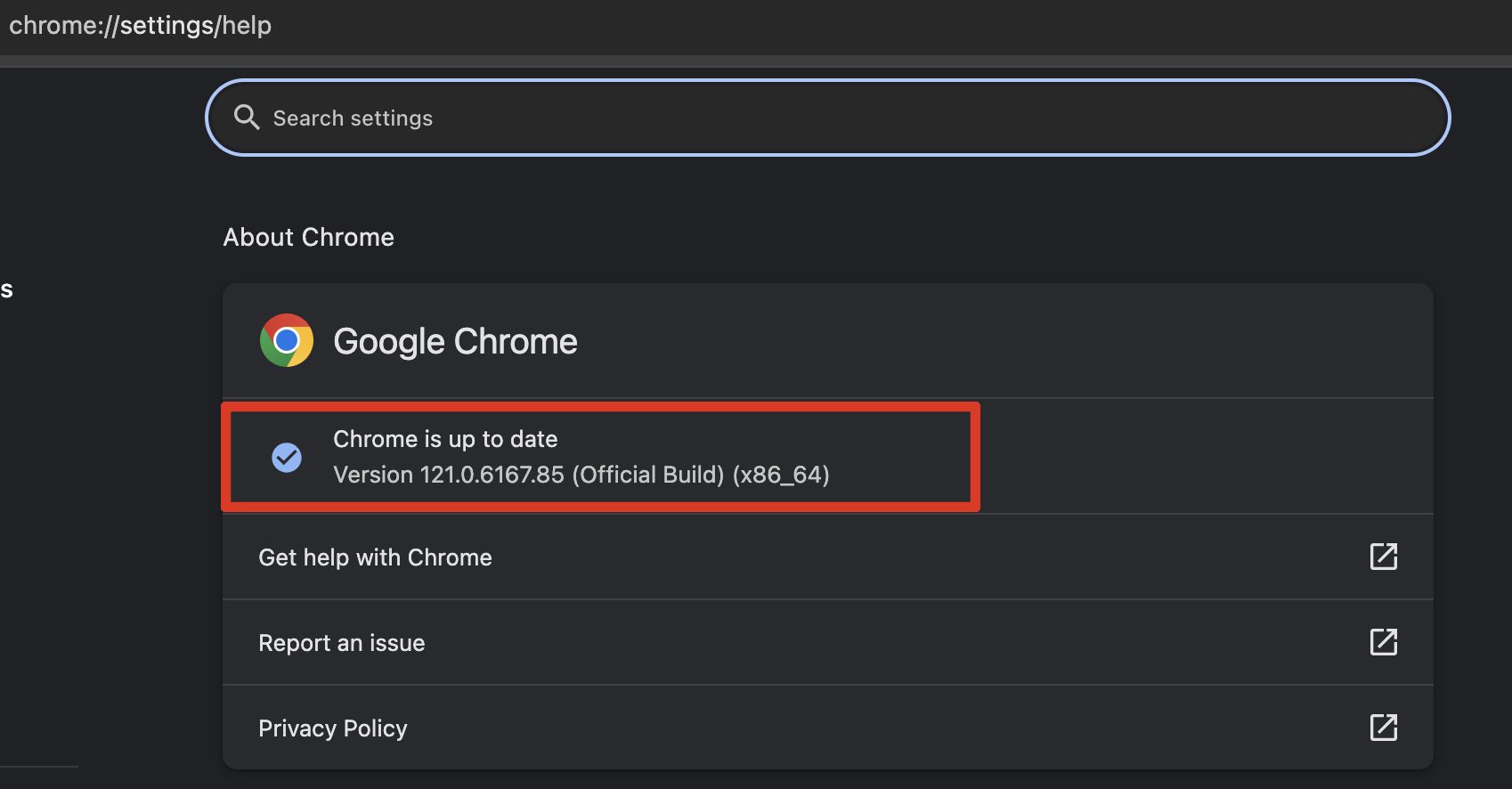Viewport: 1512px width, 789px height.
Task: Select the Report an issue label
Action: [x=341, y=643]
